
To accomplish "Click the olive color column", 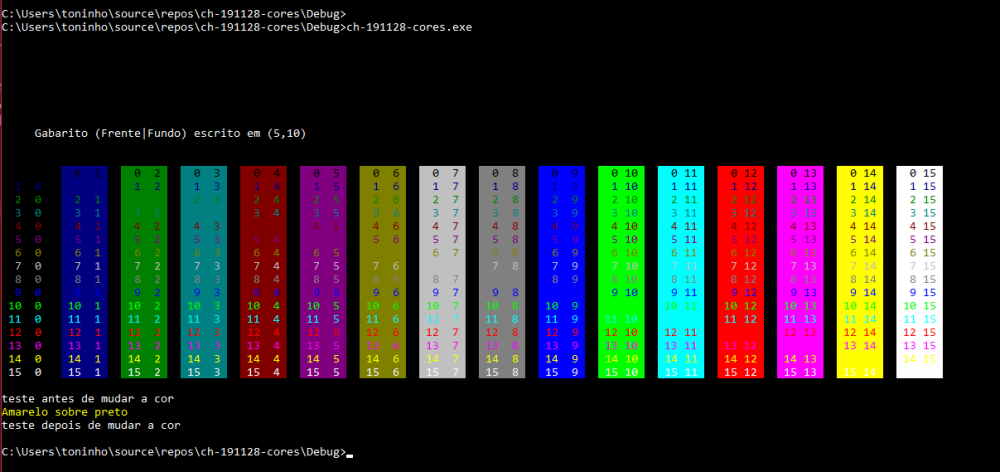I will click(x=383, y=272).
